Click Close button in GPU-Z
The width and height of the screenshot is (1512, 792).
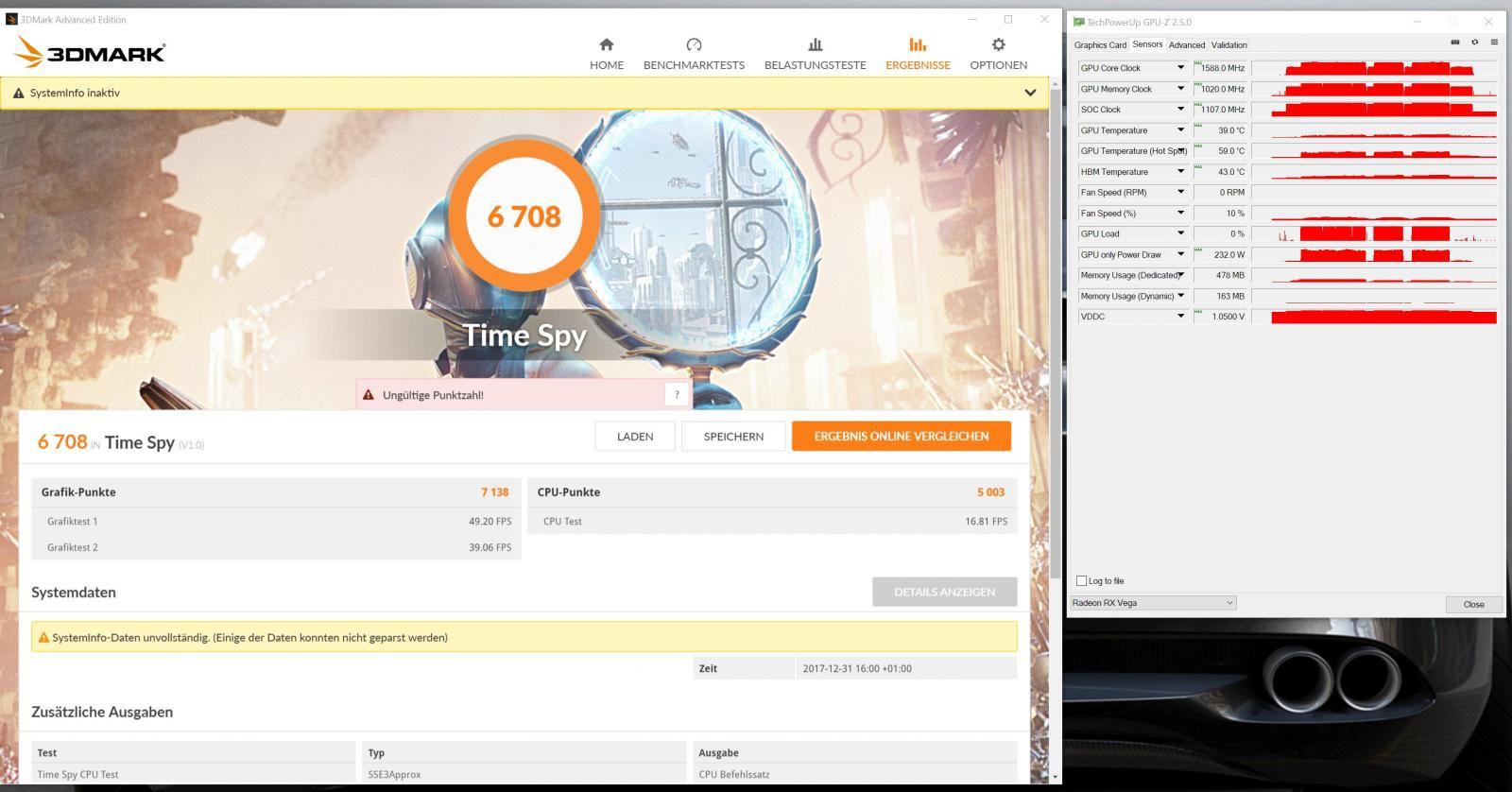tap(1473, 604)
